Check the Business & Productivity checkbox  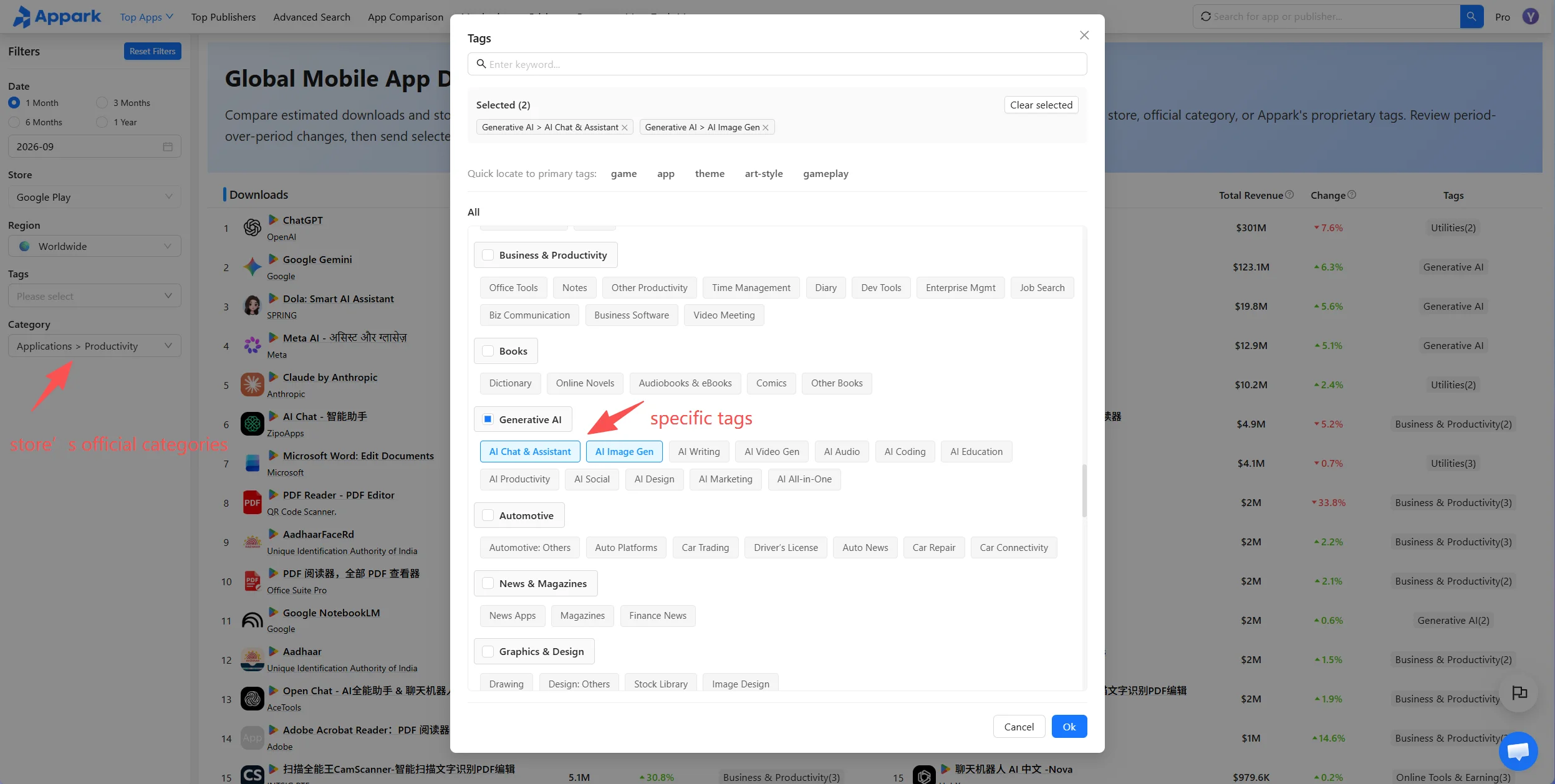pos(488,255)
